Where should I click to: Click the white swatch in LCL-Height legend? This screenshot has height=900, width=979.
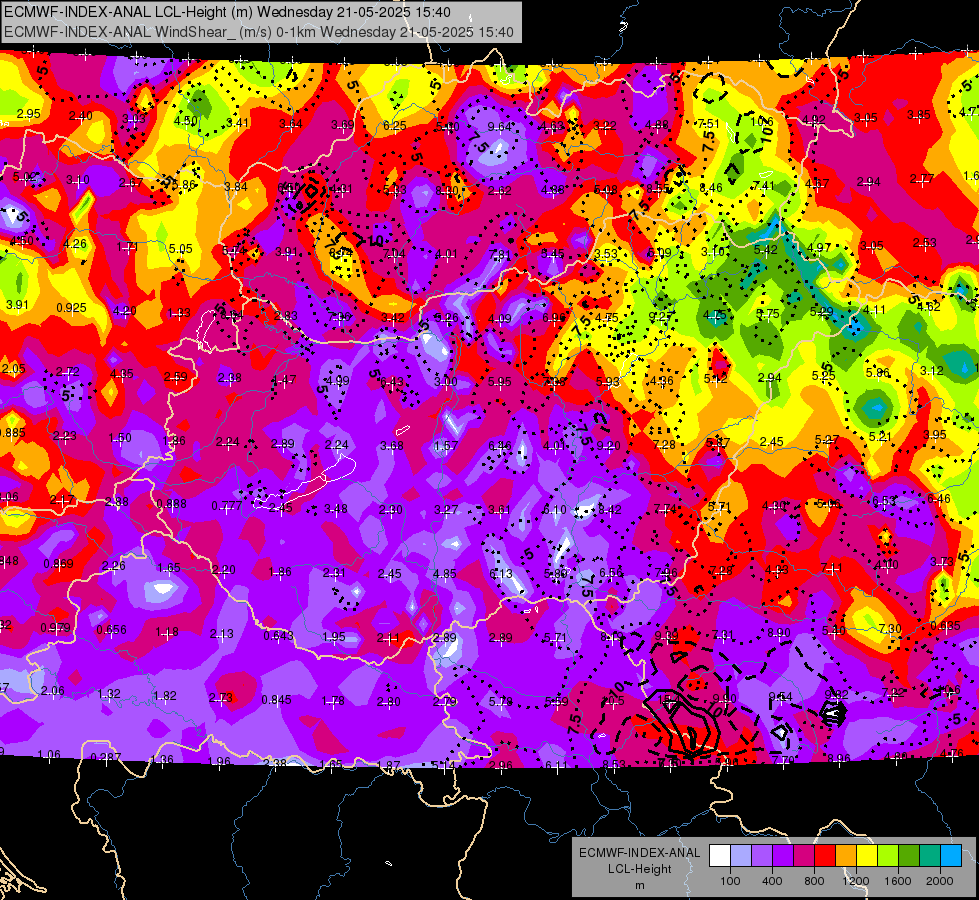(x=720, y=855)
